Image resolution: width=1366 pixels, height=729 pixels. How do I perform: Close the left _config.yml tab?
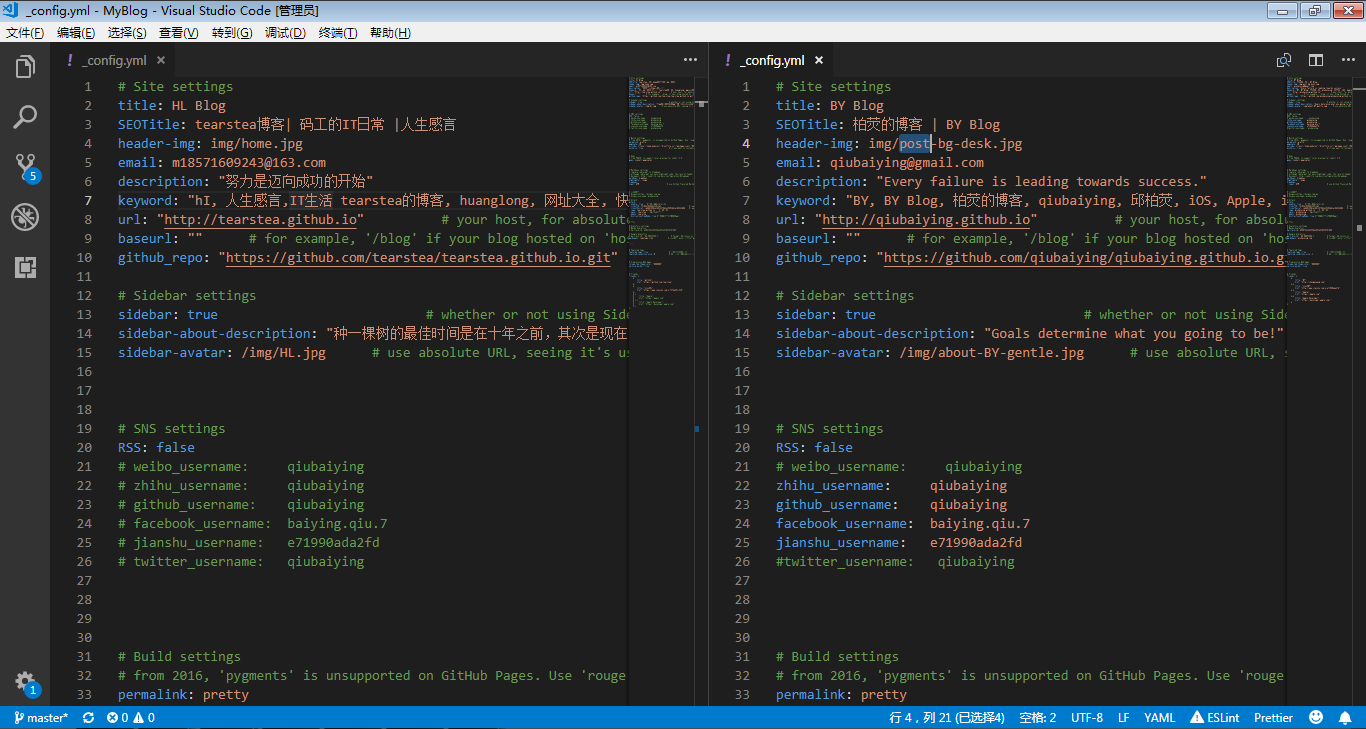161,60
